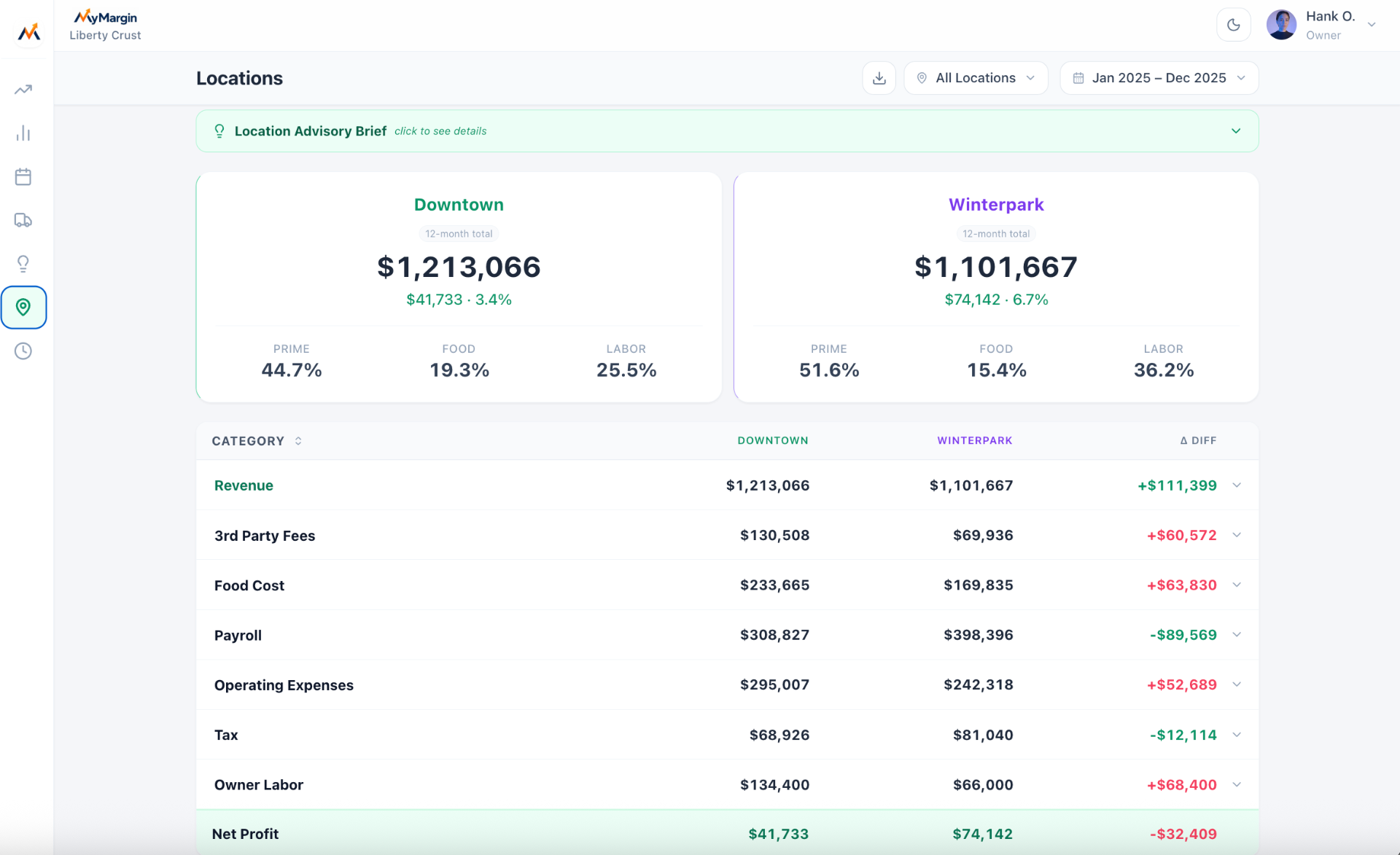The height and width of the screenshot is (855, 1400).
Task: Open the Hank O. user menu
Action: pyautogui.click(x=1321, y=25)
